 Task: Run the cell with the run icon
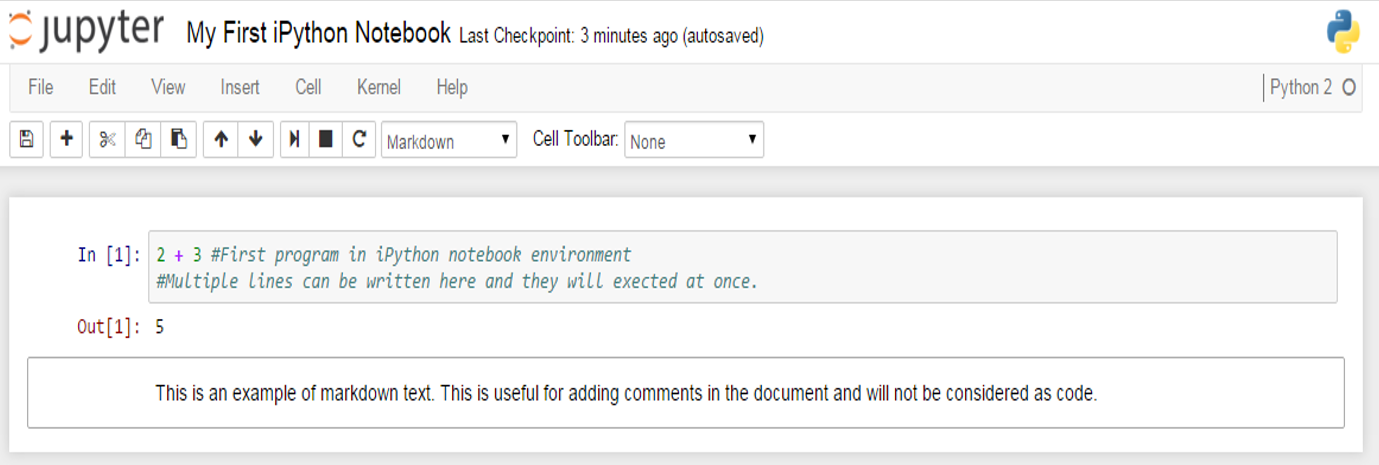point(294,140)
